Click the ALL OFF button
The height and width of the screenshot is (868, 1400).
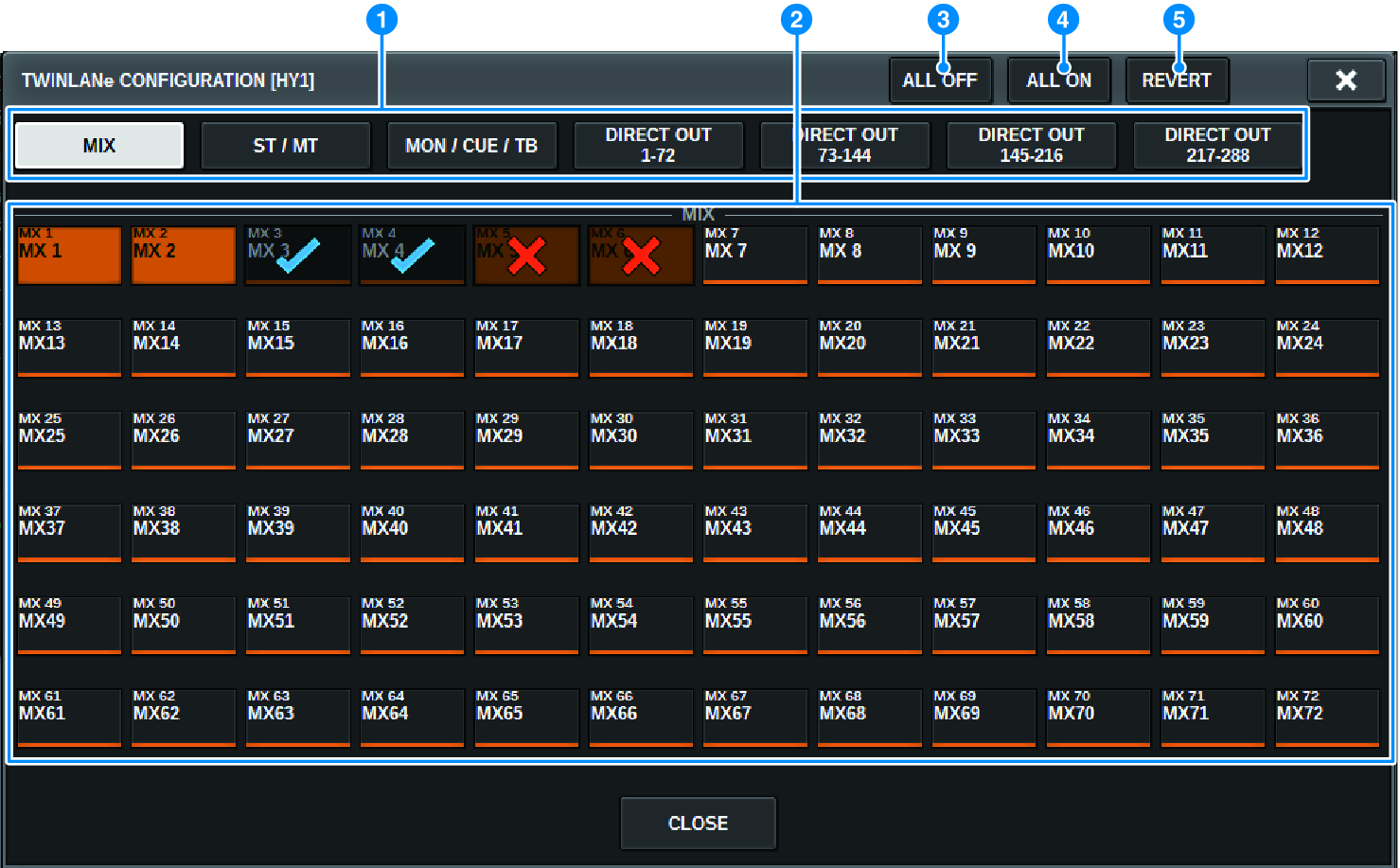click(x=939, y=80)
